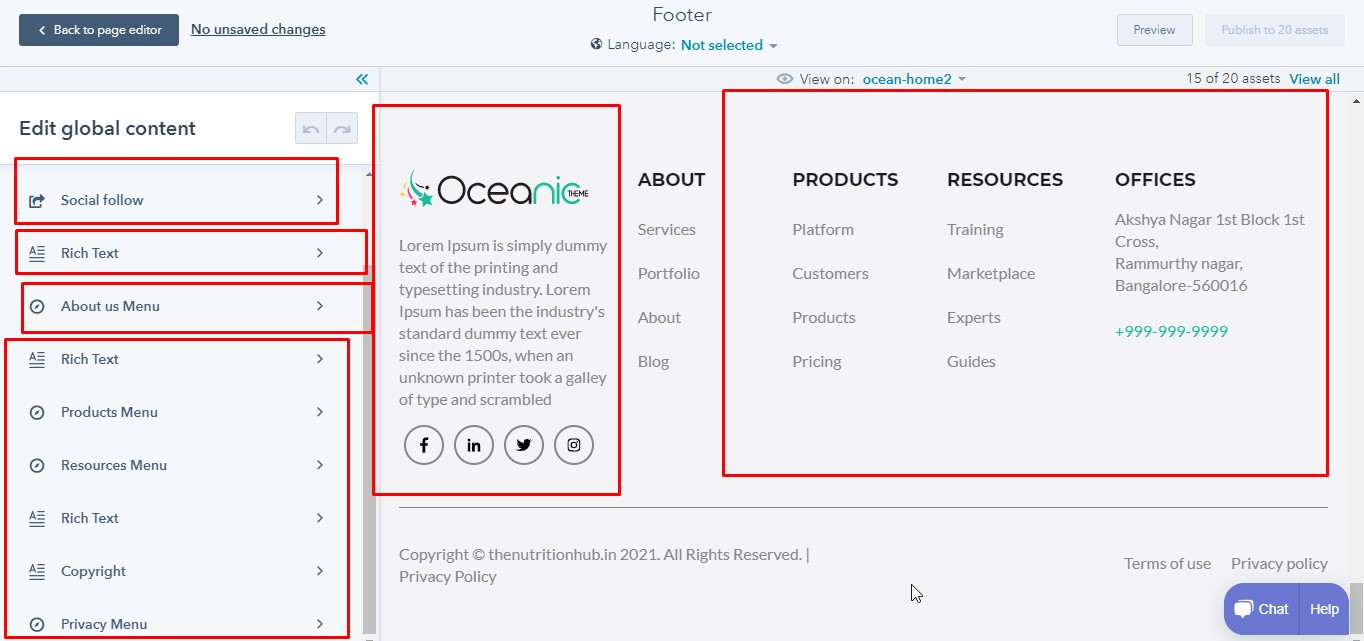Open the ocean-home2 view dropdown

pos(914,79)
